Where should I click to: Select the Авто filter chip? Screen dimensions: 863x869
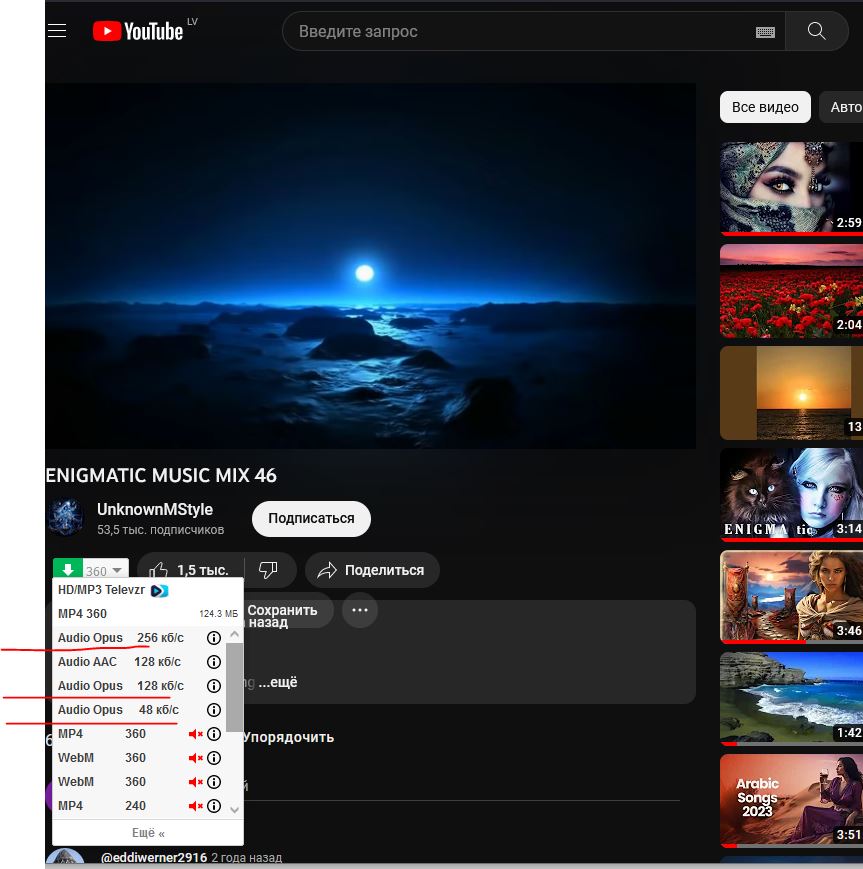842,107
